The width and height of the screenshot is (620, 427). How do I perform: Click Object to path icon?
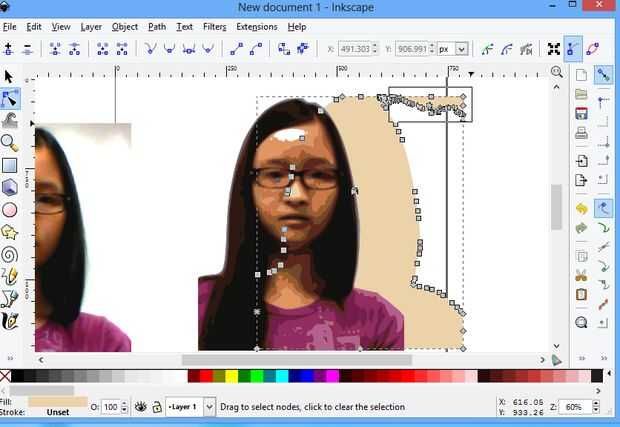coord(284,49)
